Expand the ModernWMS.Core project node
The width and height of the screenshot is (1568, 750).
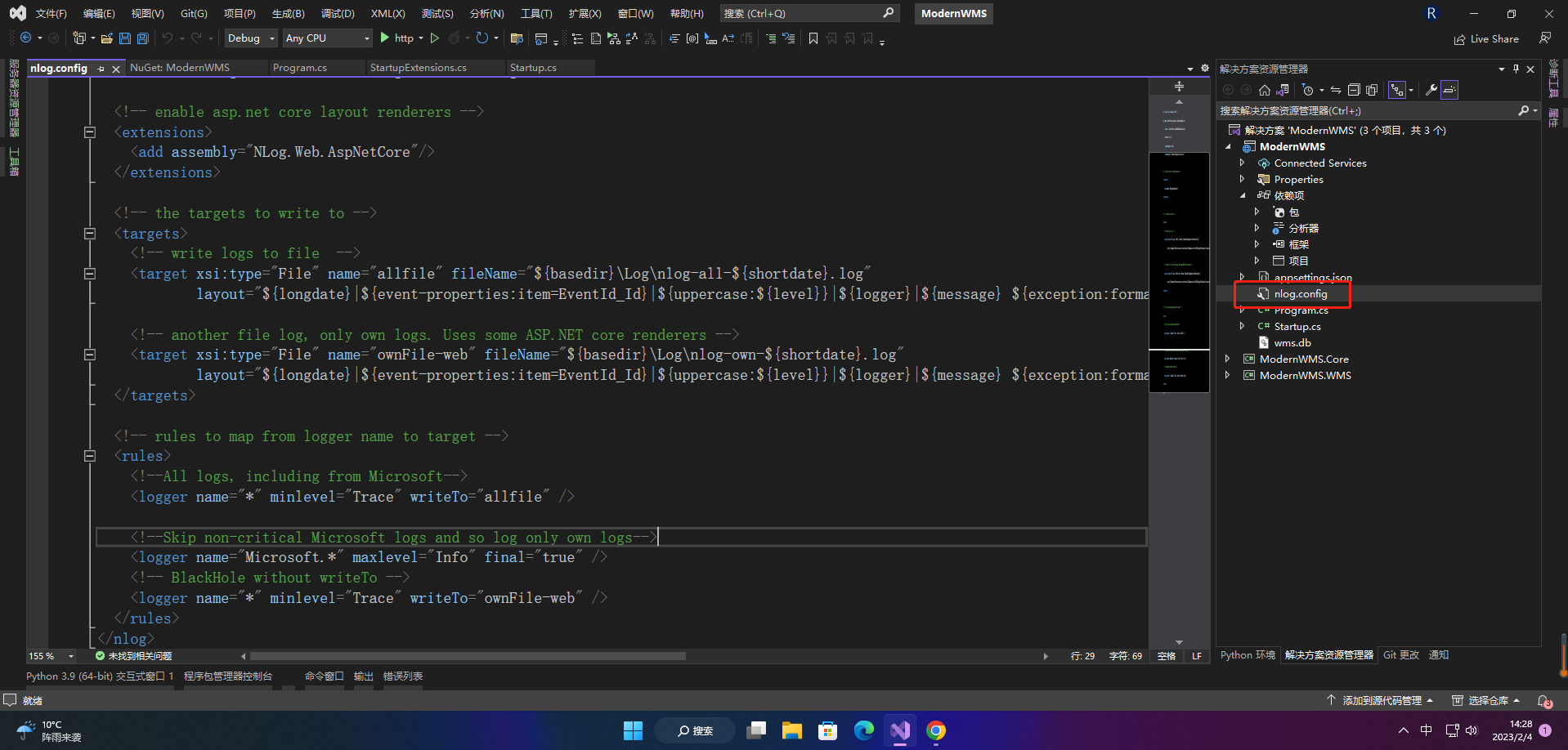[1227, 359]
